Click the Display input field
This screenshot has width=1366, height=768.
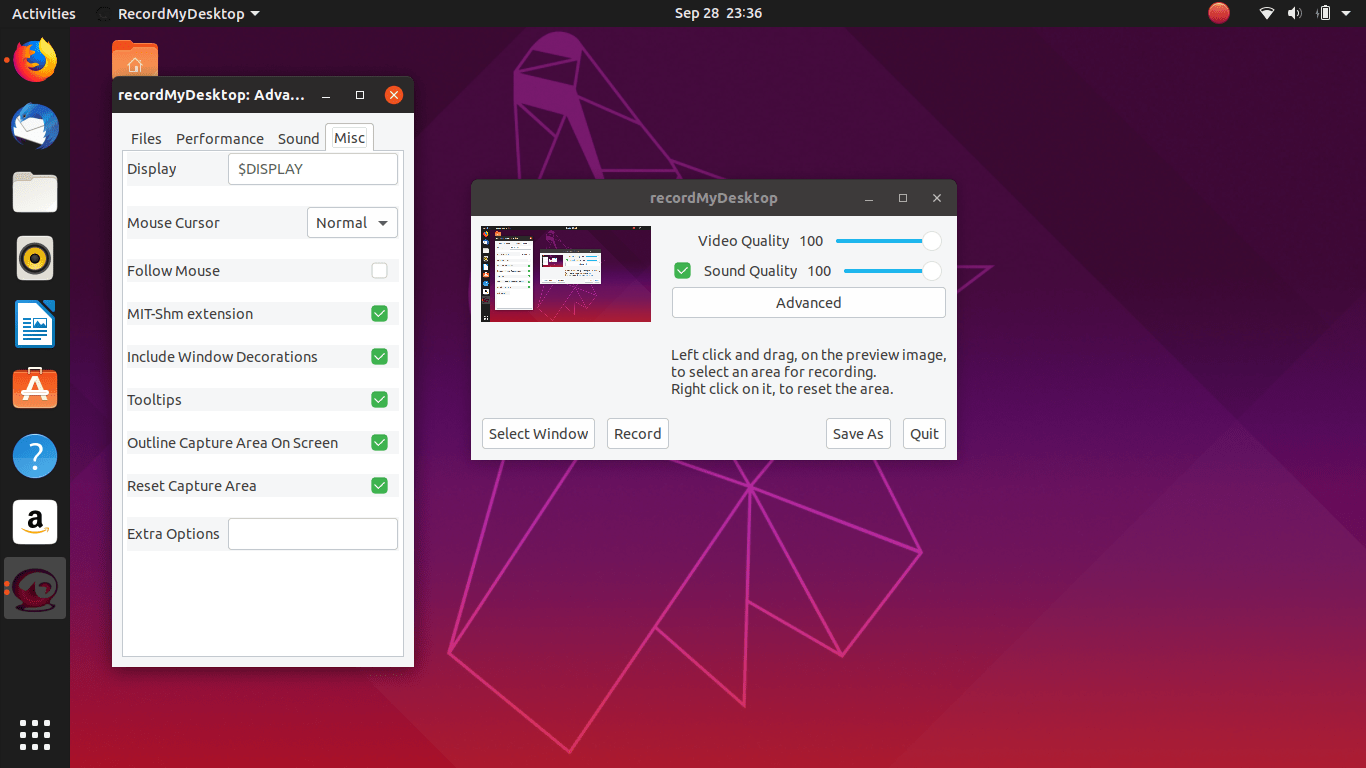(x=313, y=169)
